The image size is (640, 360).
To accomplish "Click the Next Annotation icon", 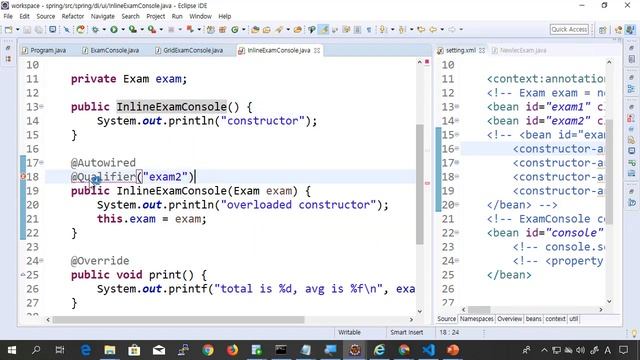I will [383, 29].
